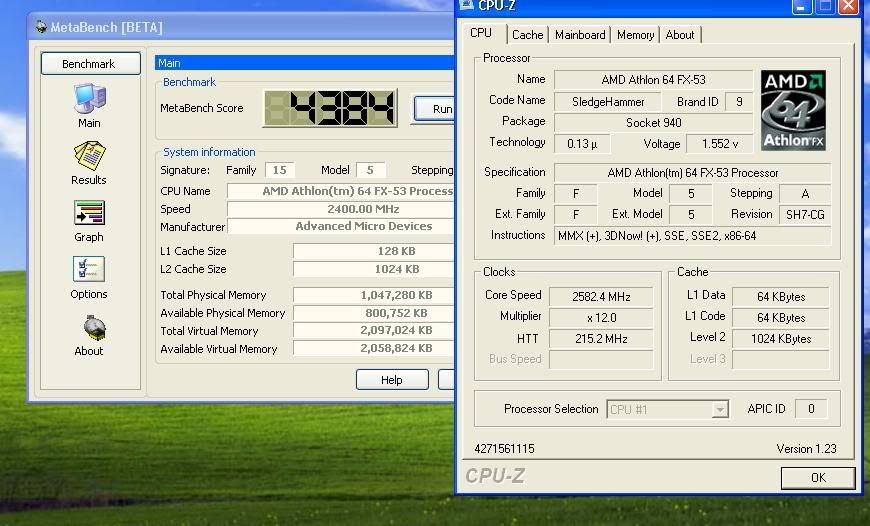Open the Processor Selection dropdown CPU #1
Viewport: 870px width, 526px height.
coord(667,409)
